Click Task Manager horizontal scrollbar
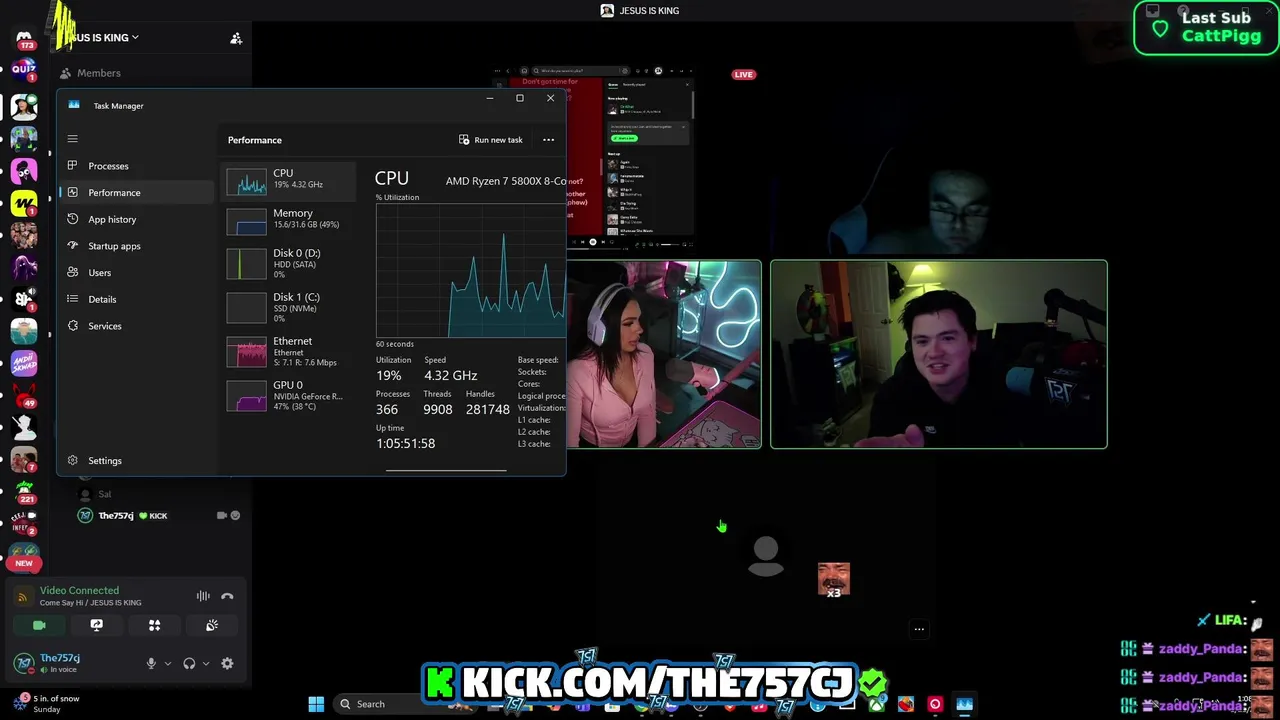 446,470
